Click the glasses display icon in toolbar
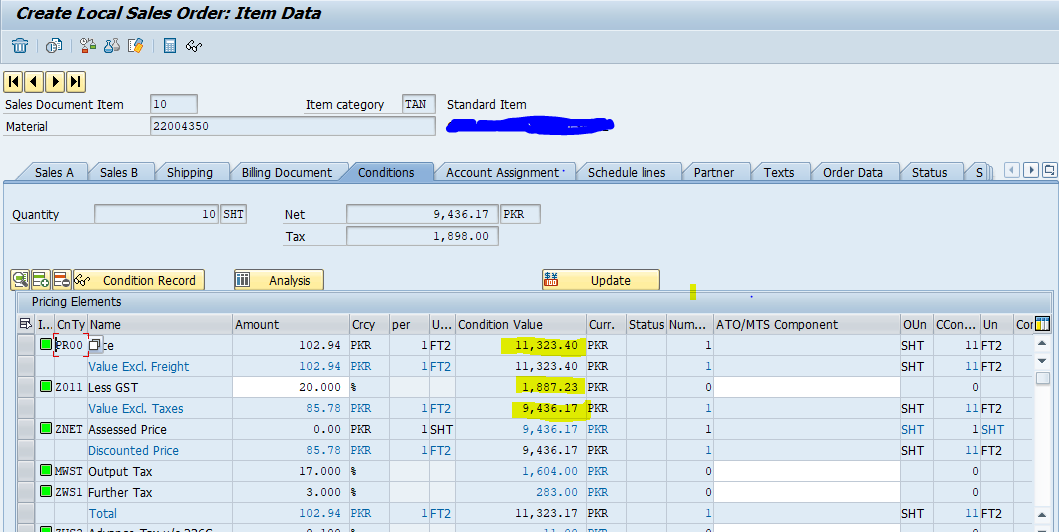Screen dimensions: 1059x532 pos(194,45)
